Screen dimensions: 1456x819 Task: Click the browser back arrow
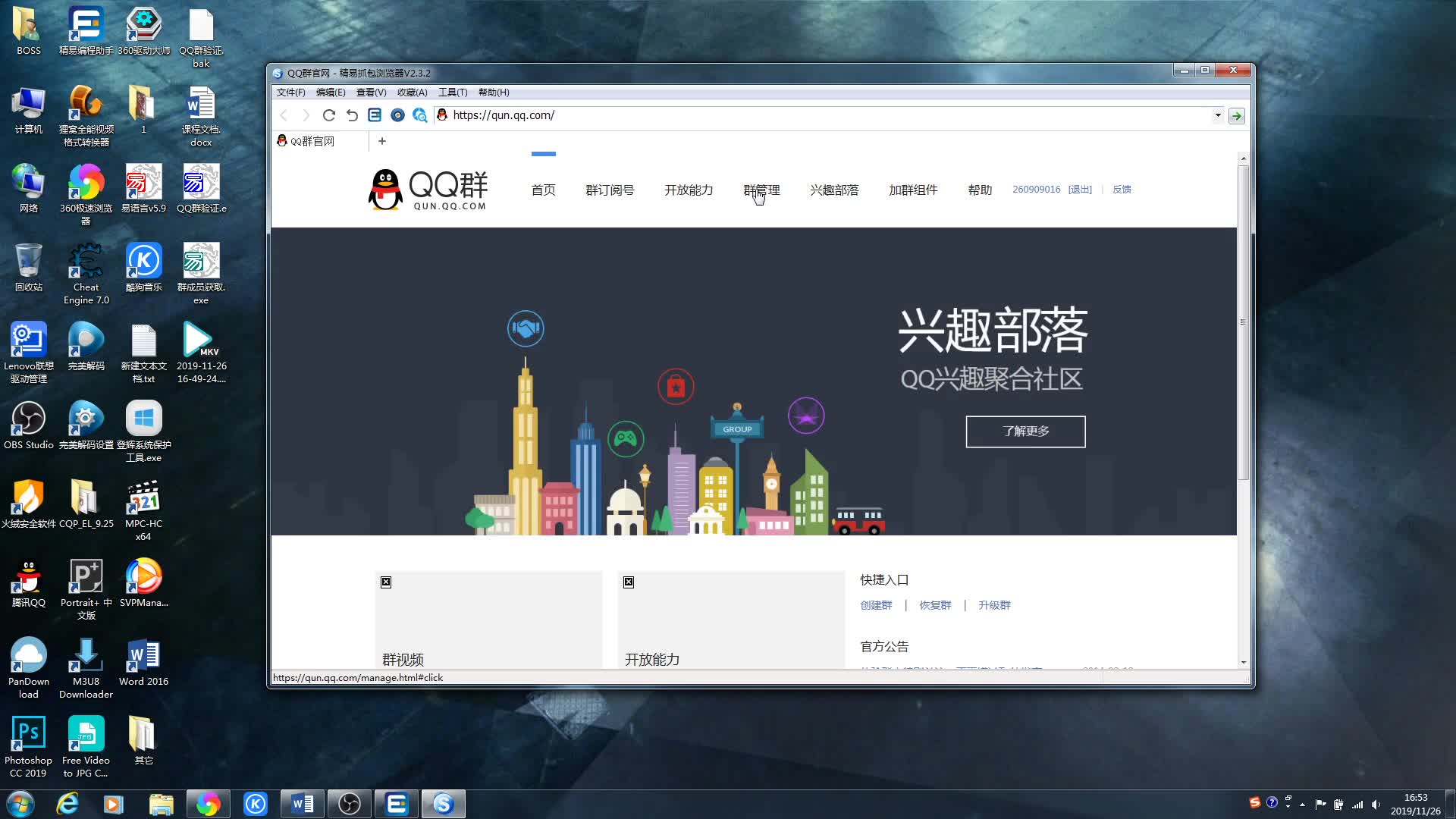pos(284,115)
